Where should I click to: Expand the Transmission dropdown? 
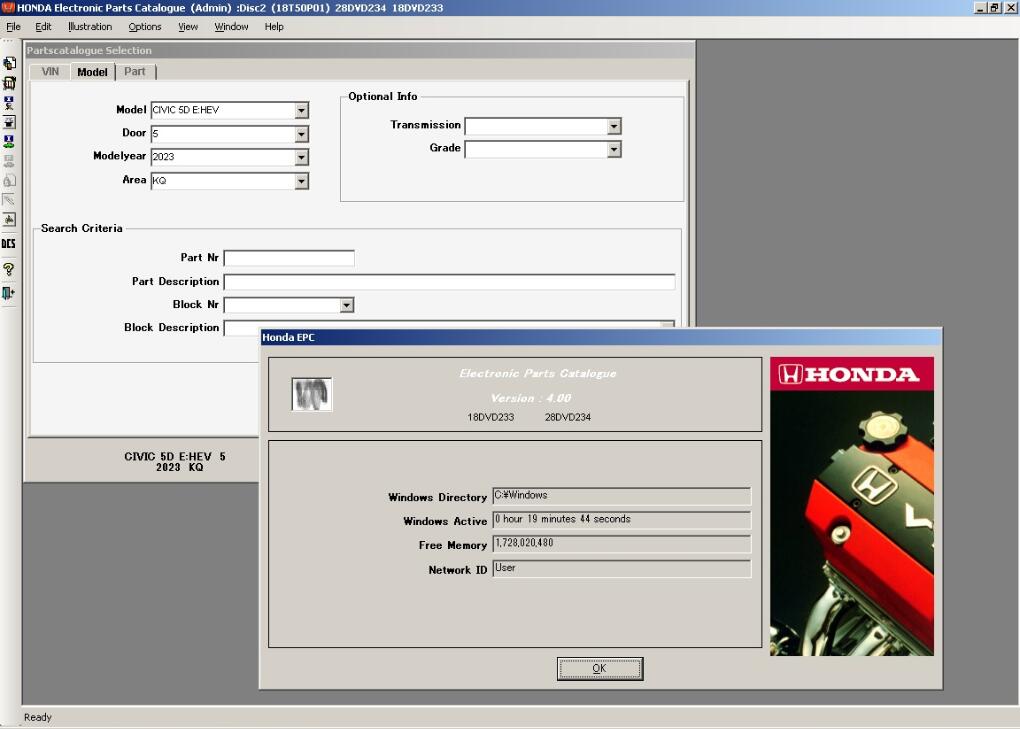614,126
